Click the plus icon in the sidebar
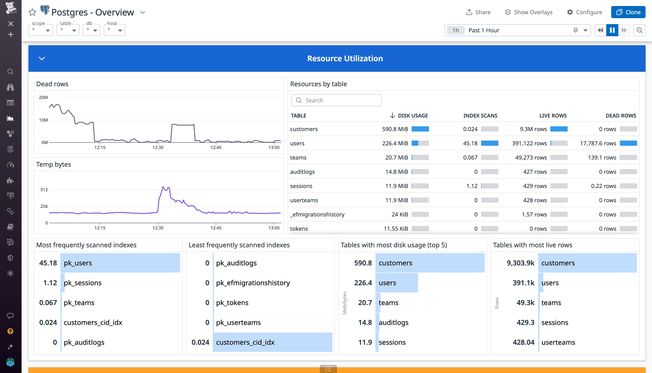 [11, 35]
